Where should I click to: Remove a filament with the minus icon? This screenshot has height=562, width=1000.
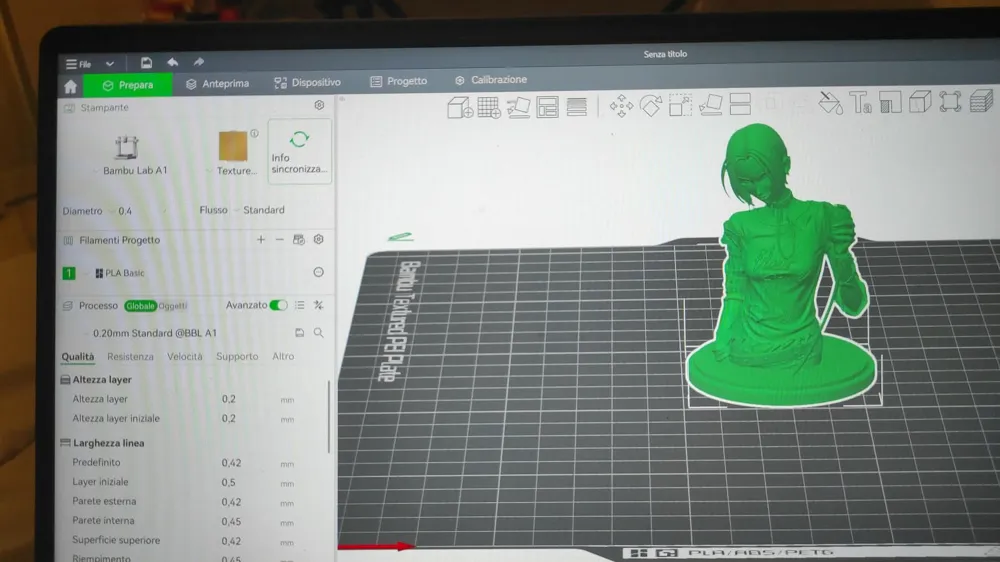(279, 239)
